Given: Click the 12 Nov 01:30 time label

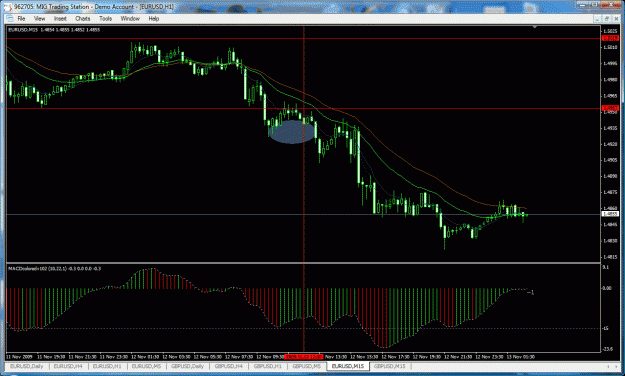Looking at the screenshot, I should [145, 357].
